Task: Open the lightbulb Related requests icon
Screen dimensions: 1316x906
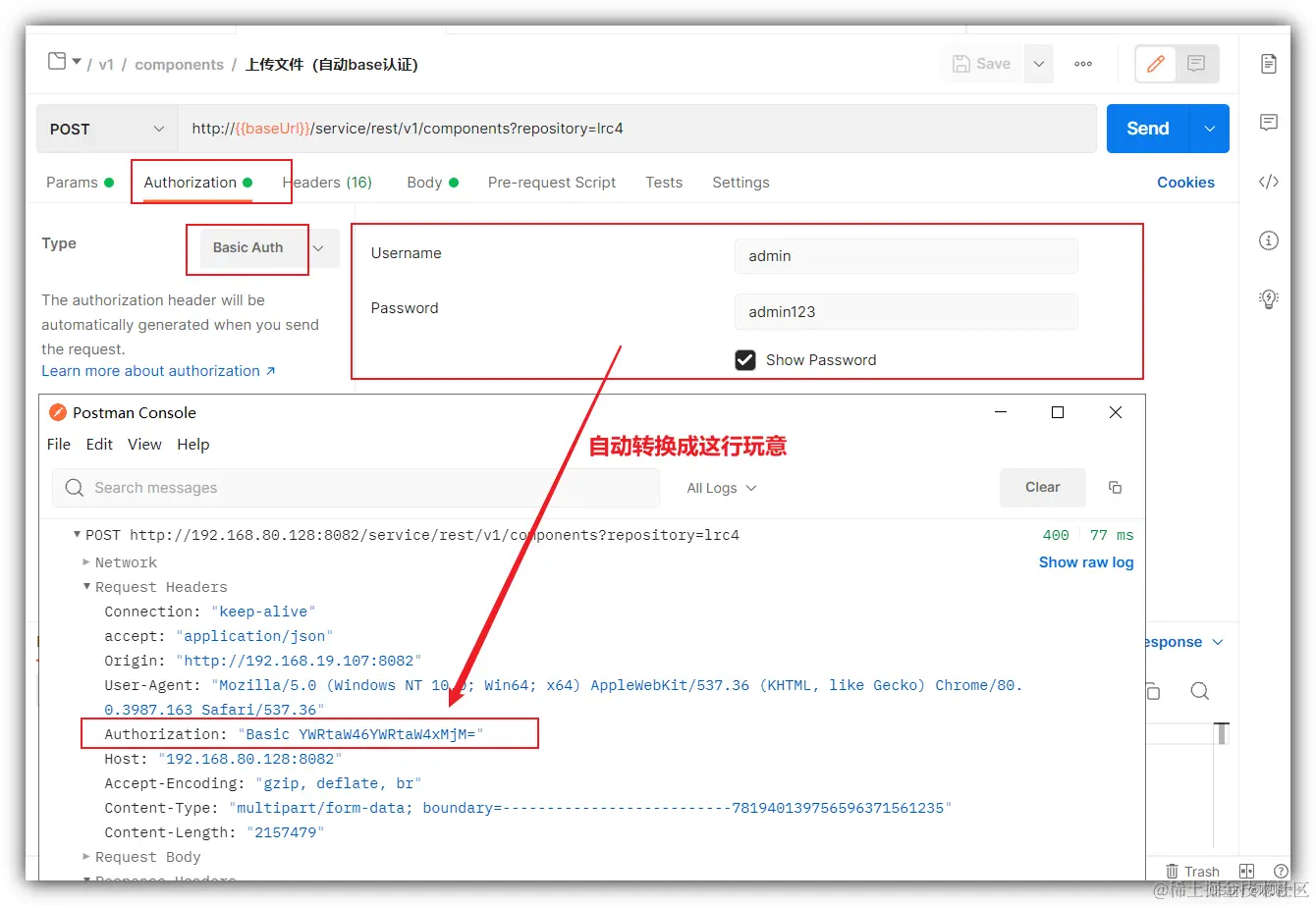Action: tap(1269, 299)
